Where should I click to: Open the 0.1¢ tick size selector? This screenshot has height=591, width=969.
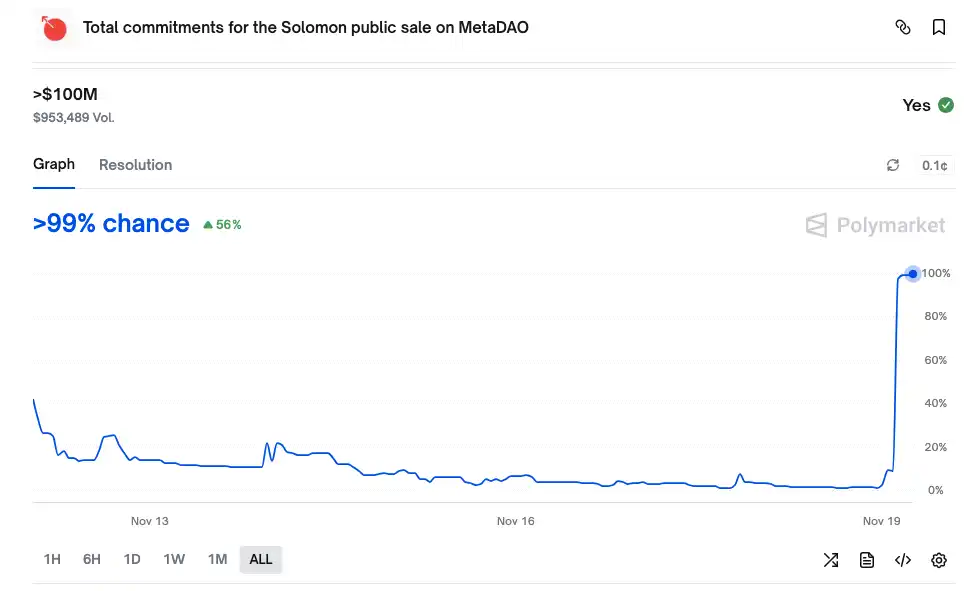coord(933,165)
